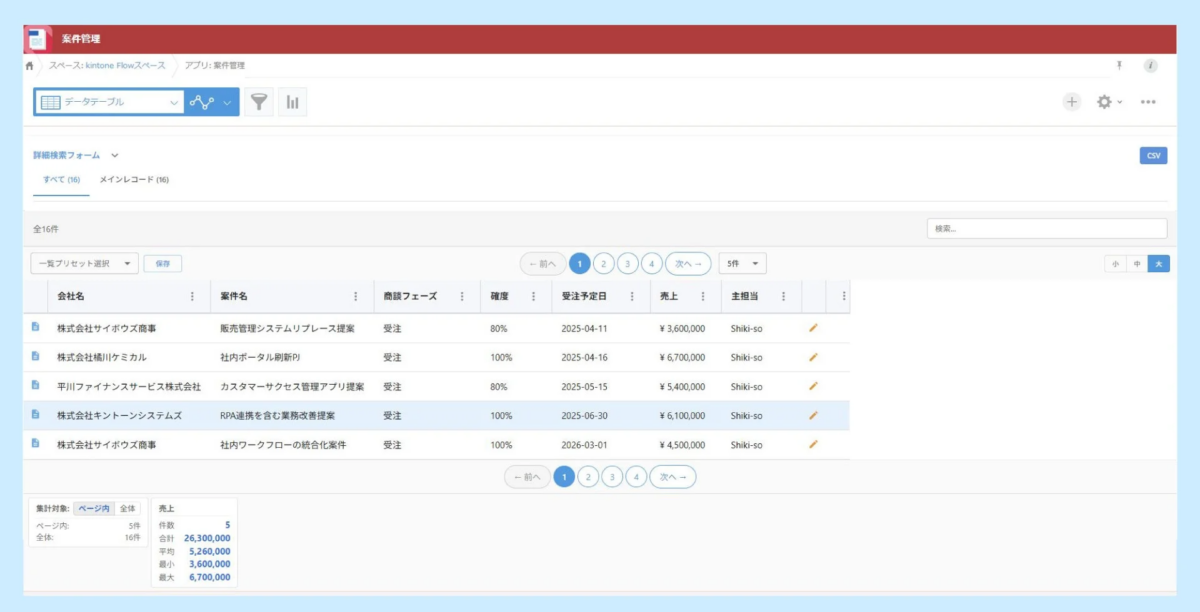Click the 2026-03-01 date cell
Image resolution: width=1200 pixels, height=612 pixels.
(584, 444)
